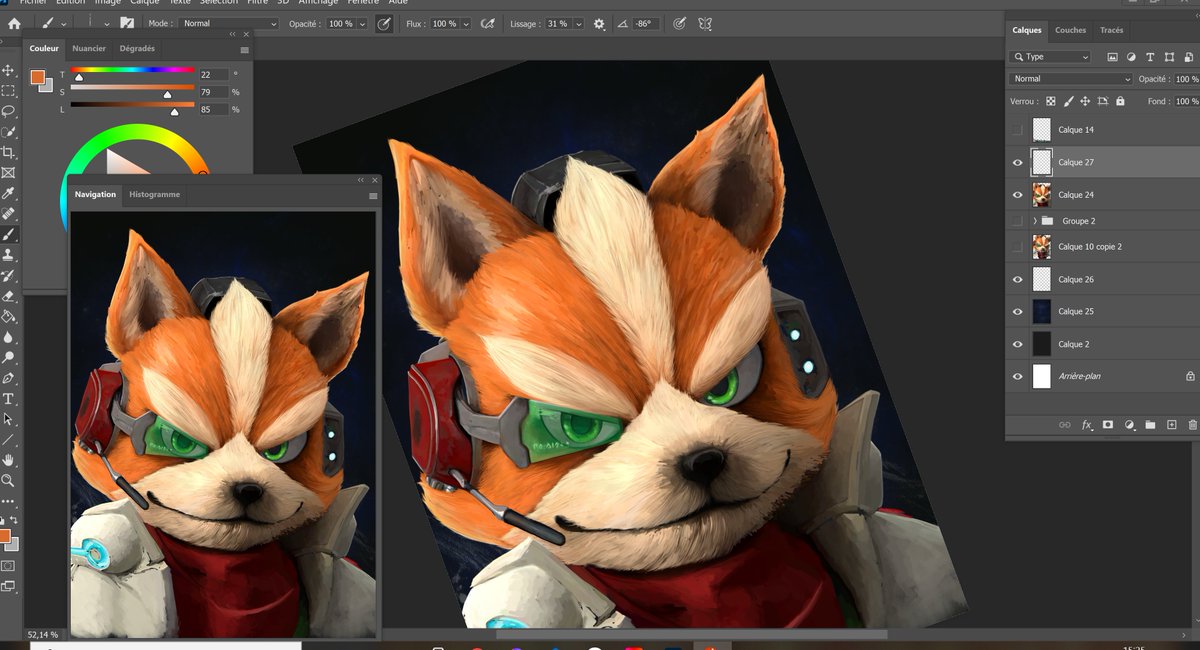Hide the Calque 2 layer
The image size is (1200, 650).
click(1017, 344)
